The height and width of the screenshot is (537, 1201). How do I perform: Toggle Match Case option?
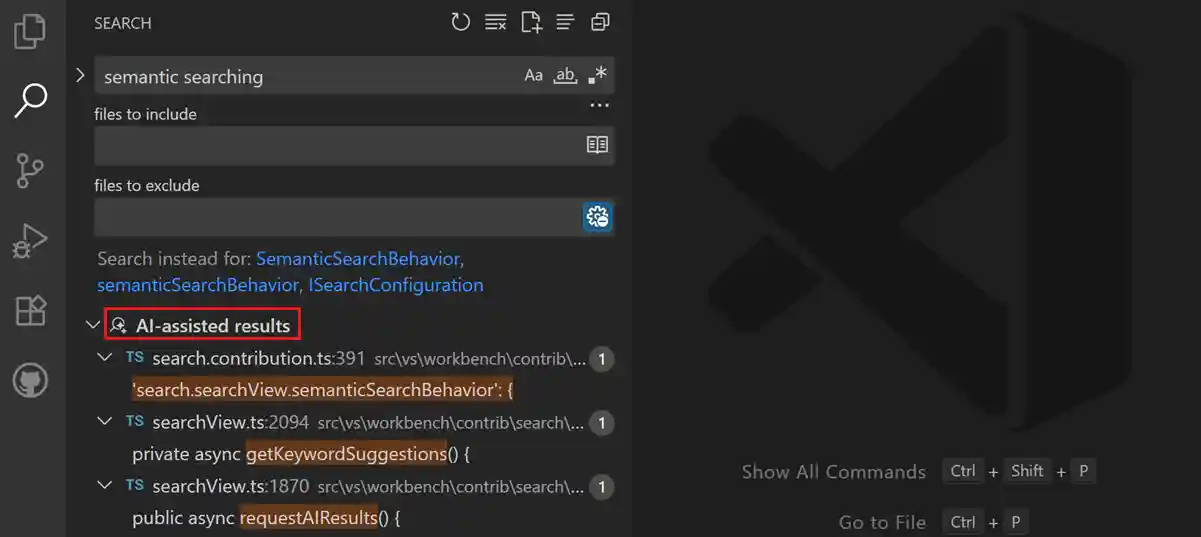[534, 76]
